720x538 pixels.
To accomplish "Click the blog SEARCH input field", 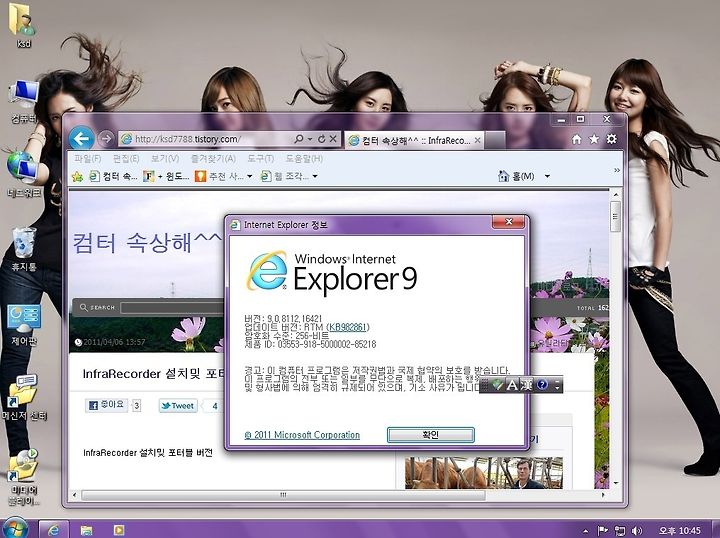I will pos(172,308).
